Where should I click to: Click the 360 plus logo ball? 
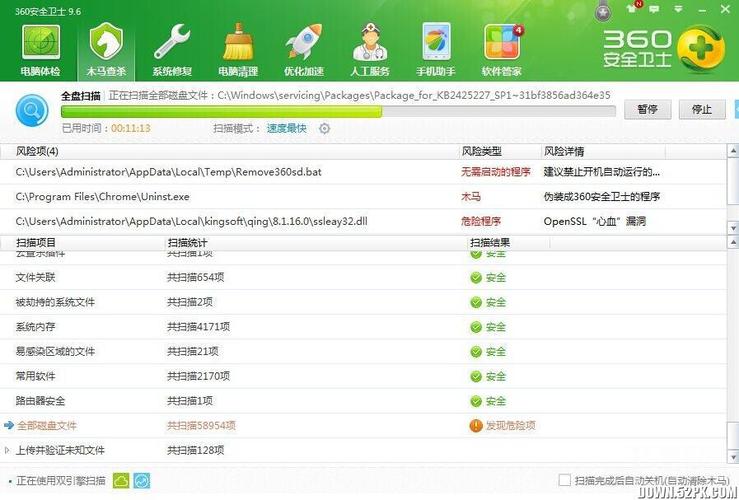click(x=701, y=49)
